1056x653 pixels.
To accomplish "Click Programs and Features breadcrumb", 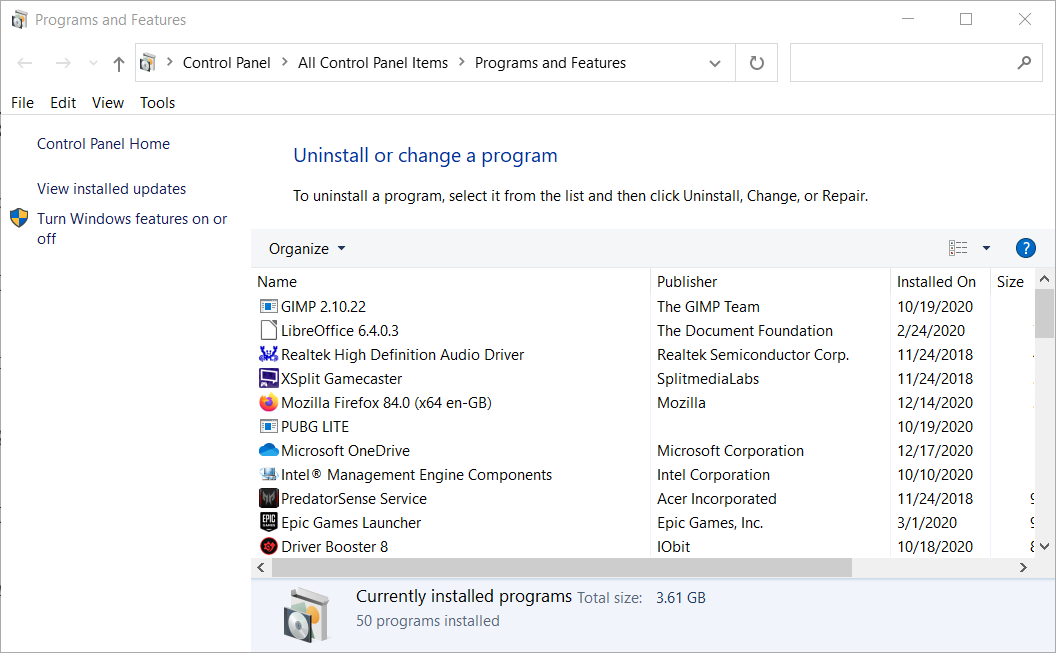I will (550, 63).
